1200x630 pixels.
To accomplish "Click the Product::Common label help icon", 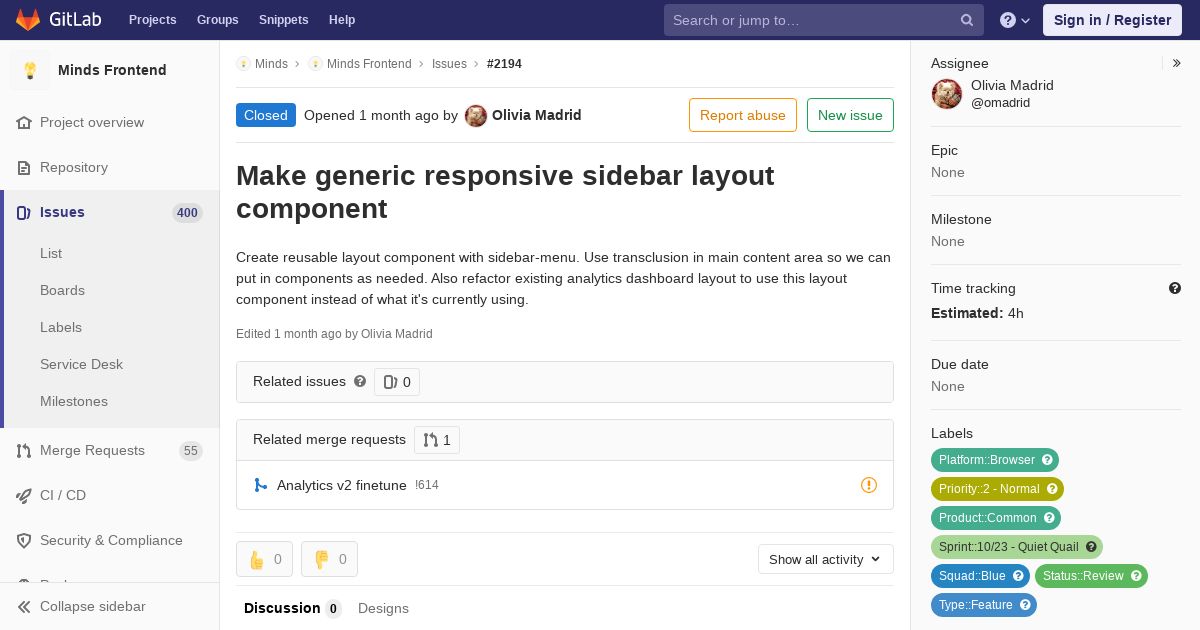I will point(1049,518).
